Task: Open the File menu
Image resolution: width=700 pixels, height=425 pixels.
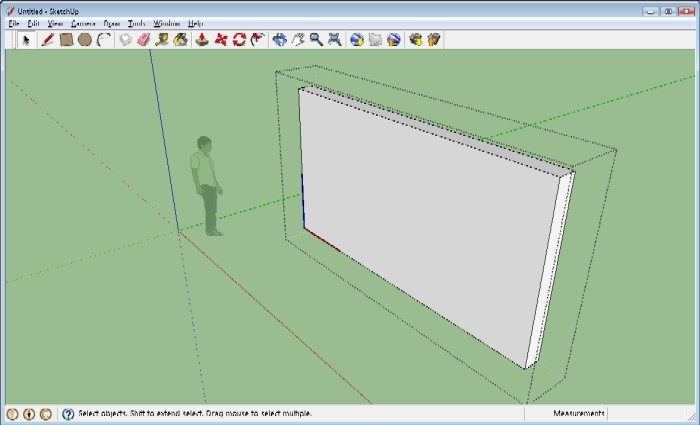Action: [x=14, y=24]
